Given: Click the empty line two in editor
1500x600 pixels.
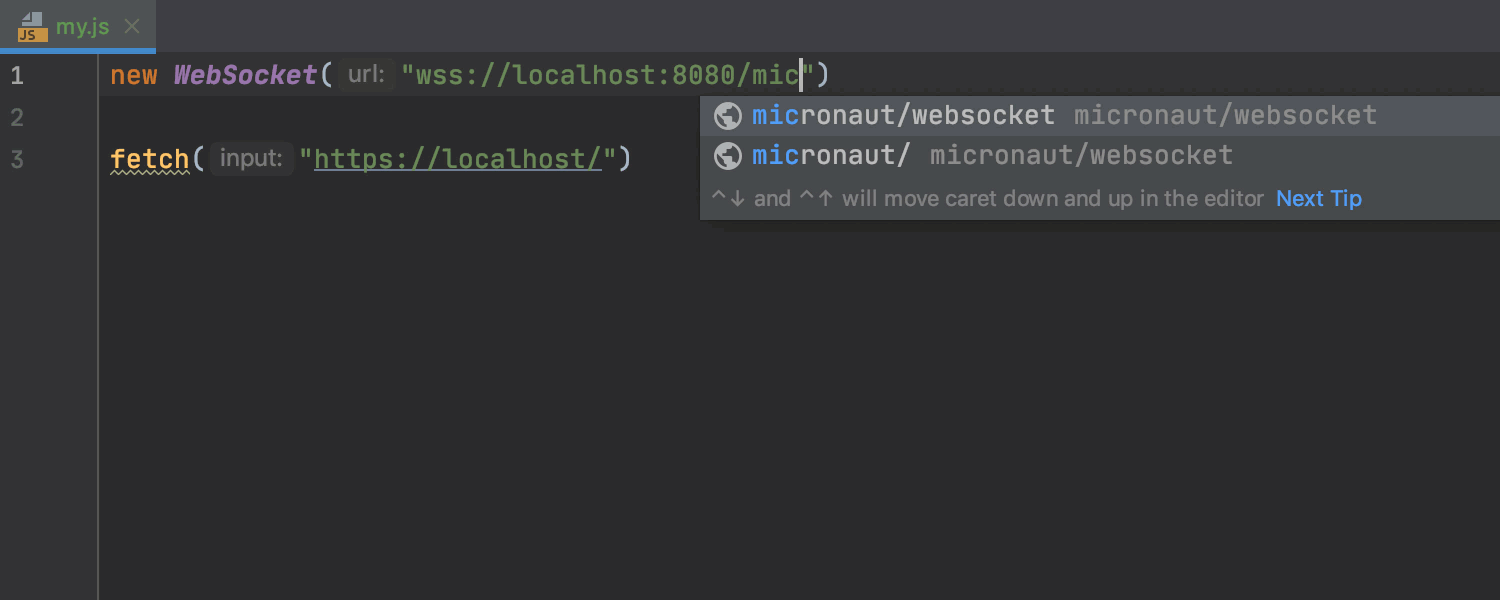Looking at the screenshot, I should 400,118.
